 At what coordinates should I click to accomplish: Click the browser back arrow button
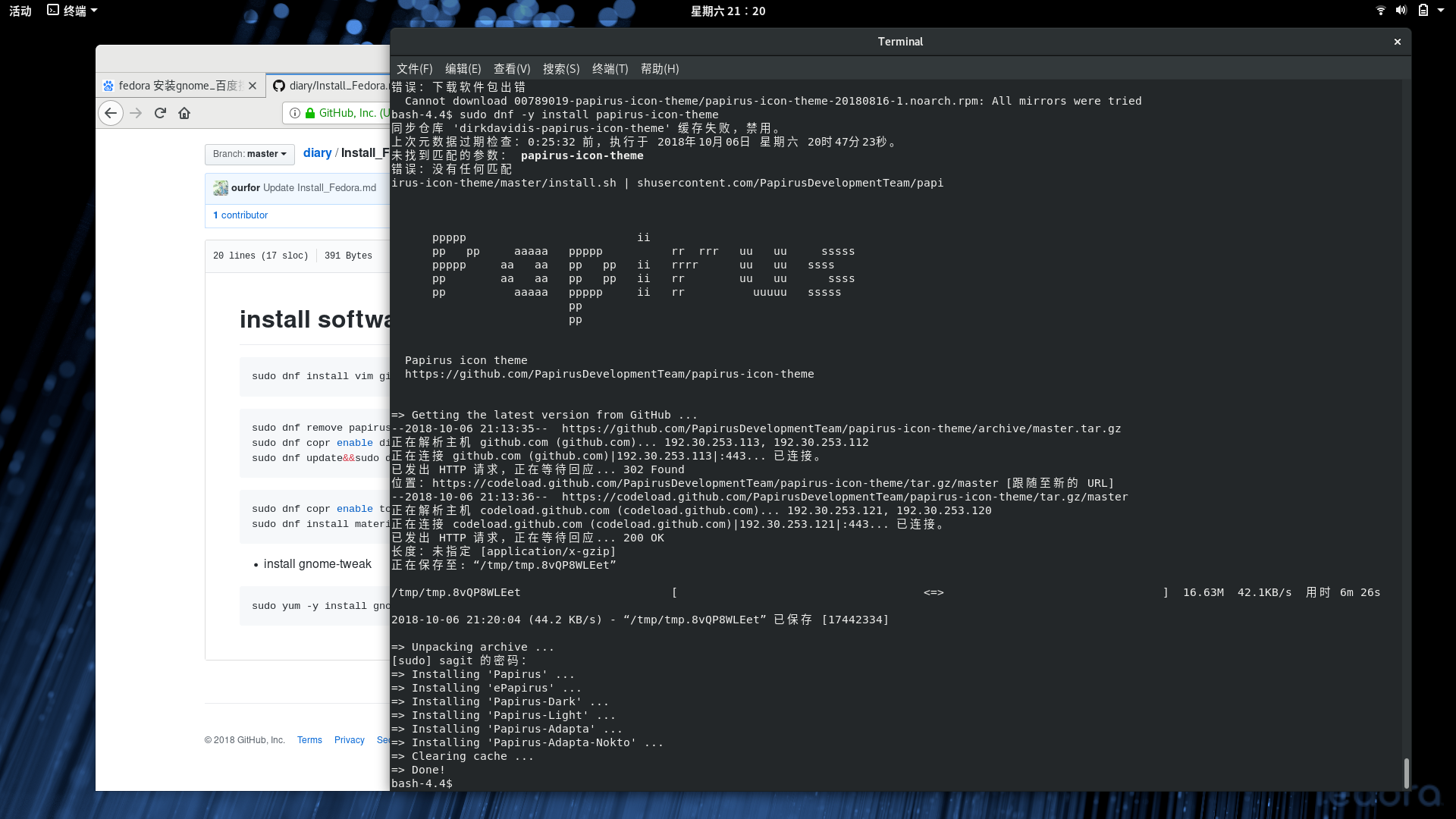coord(111,113)
